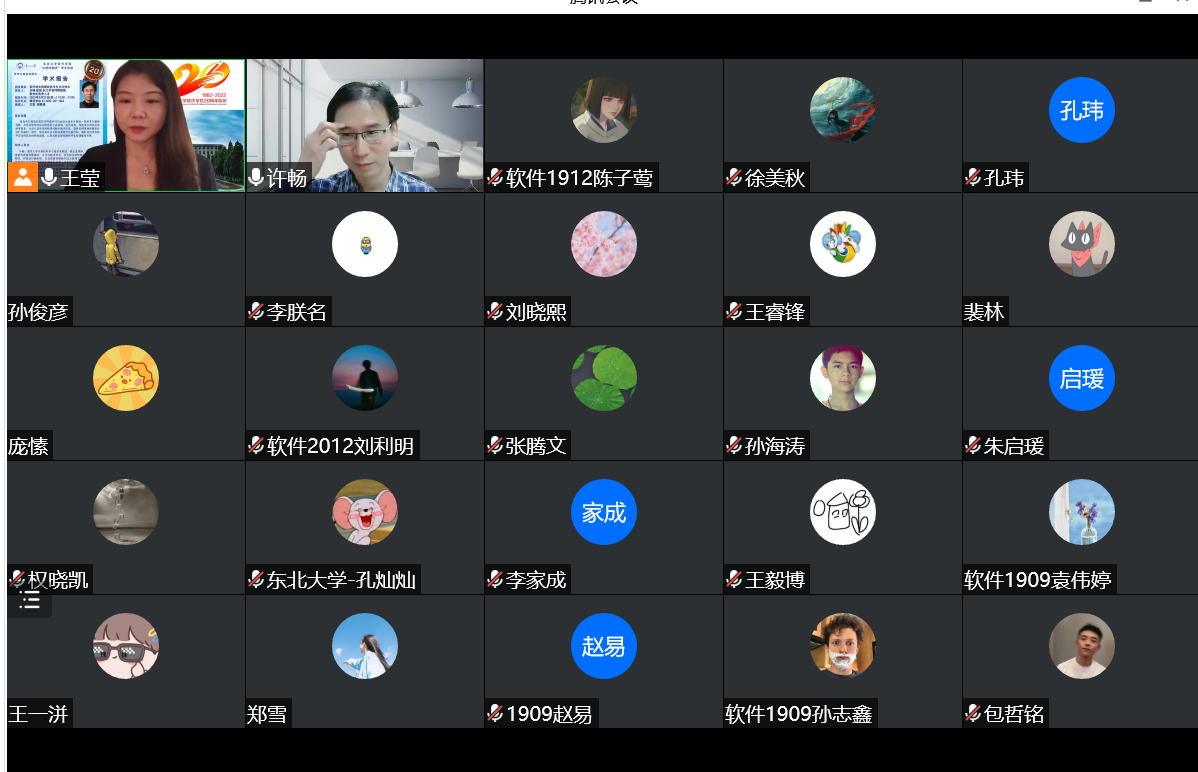Click the orange host icon beside 王莹

22,178
